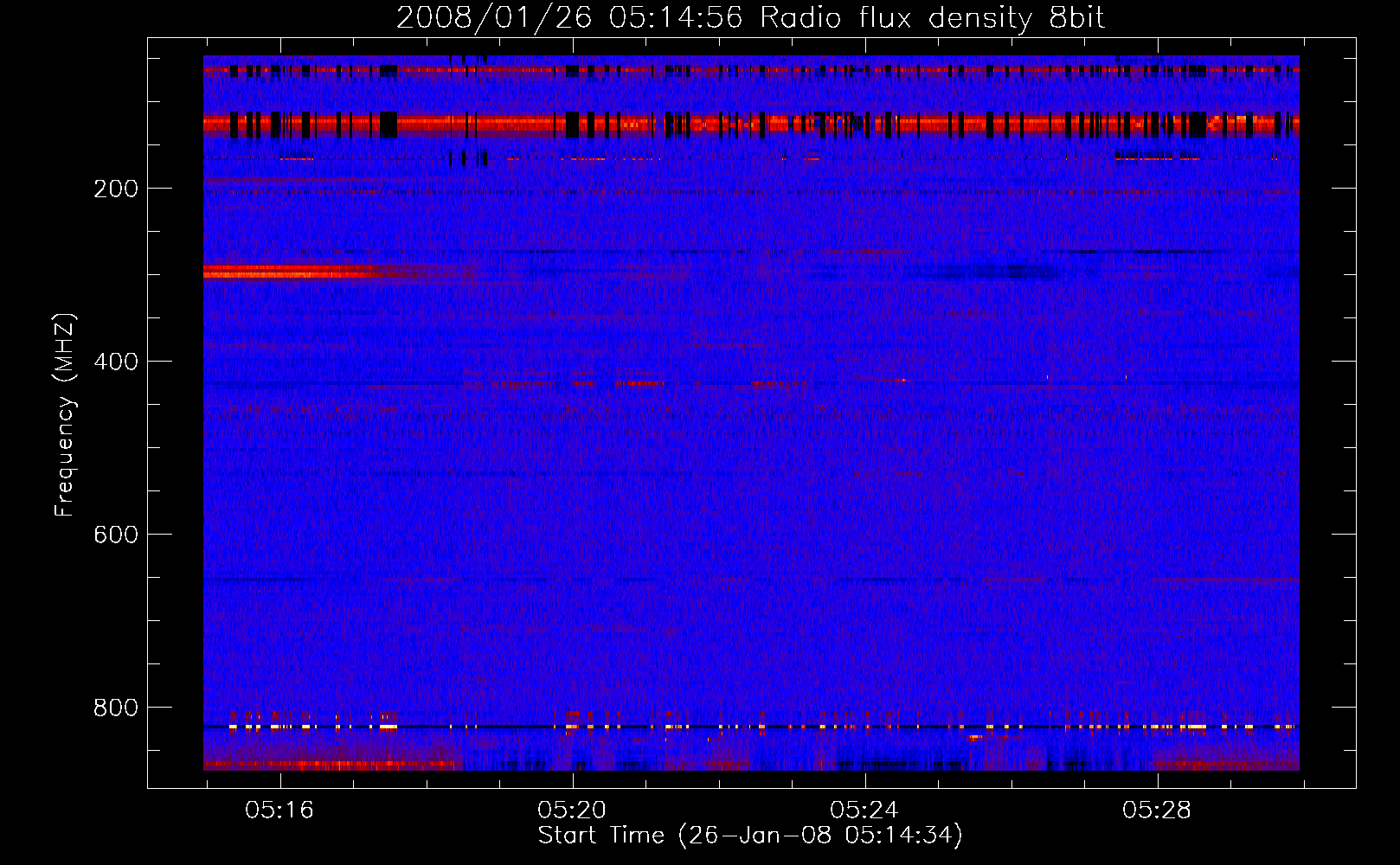The height and width of the screenshot is (865, 1400).
Task: Click the 05:16 time tick label
Action: 279,811
